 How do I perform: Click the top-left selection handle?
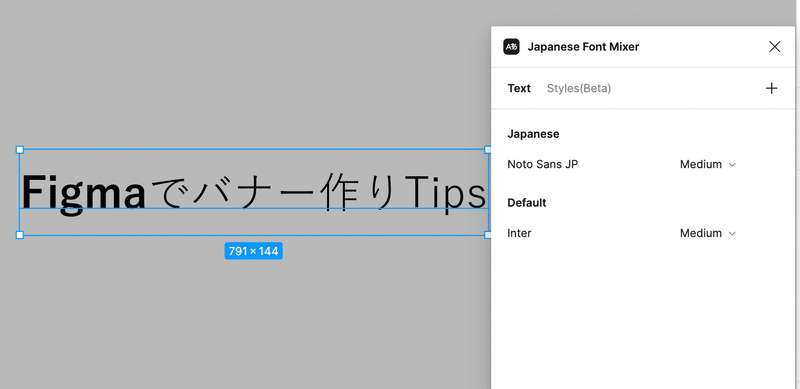pos(19,150)
